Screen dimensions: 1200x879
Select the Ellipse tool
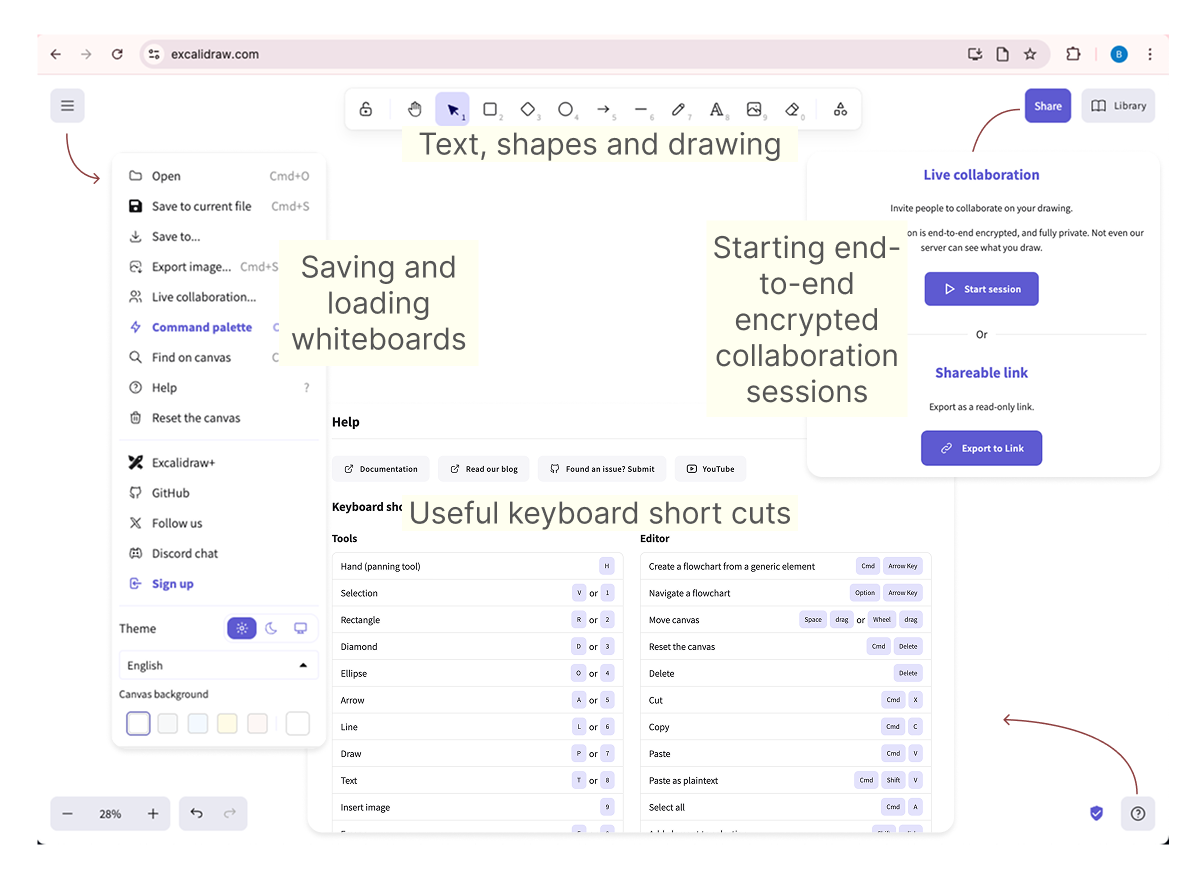pos(566,109)
